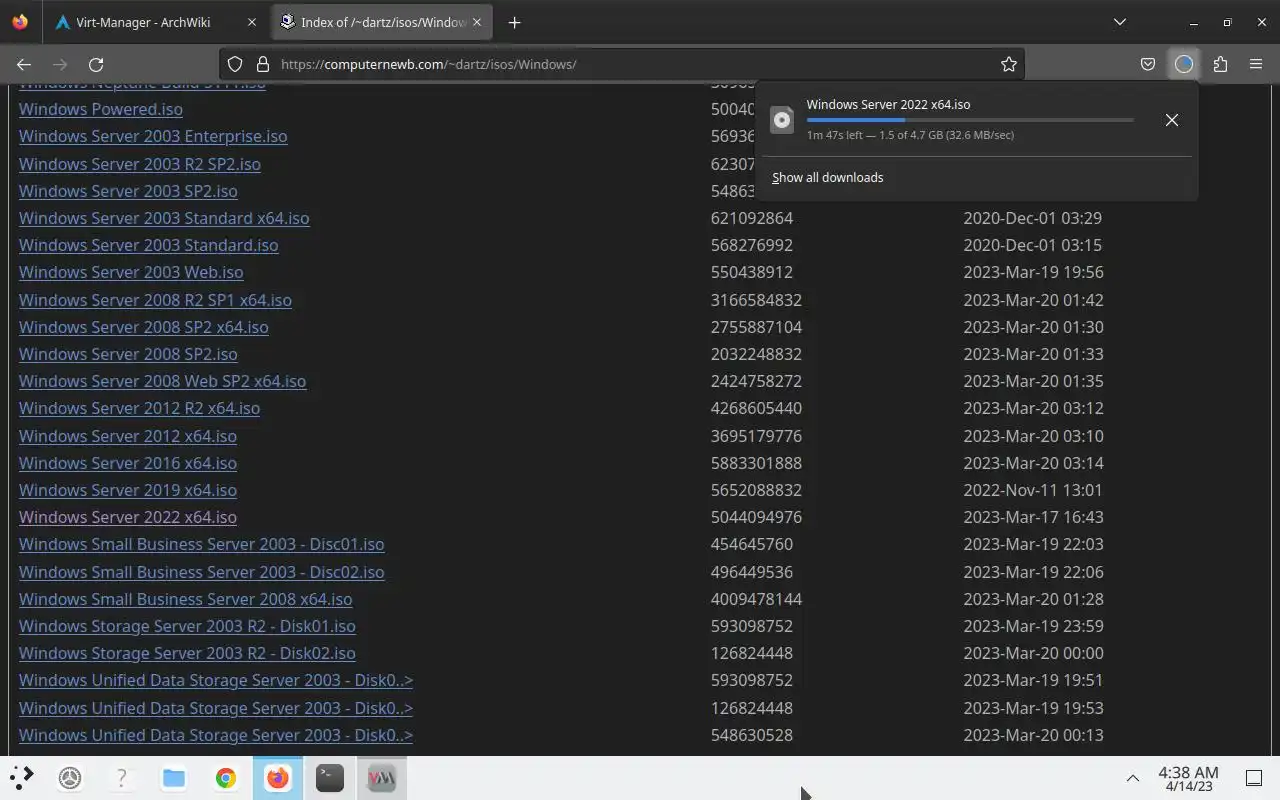Screen dimensions: 1280x800
Task: Switch to Virtual Machine Manager taskbar icon
Action: (x=381, y=777)
